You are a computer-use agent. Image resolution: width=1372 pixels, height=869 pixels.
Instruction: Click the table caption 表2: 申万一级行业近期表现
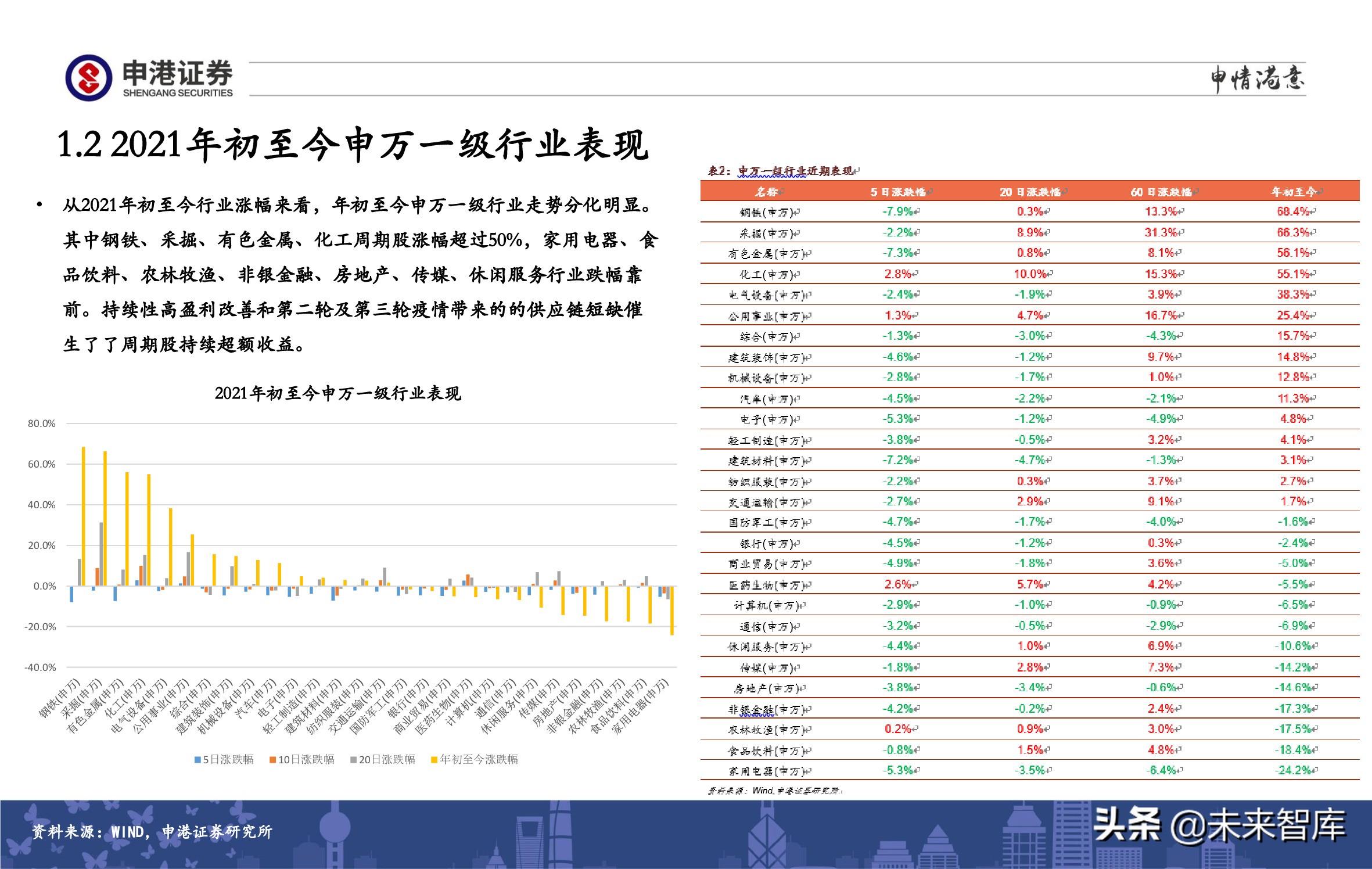pyautogui.click(x=781, y=171)
